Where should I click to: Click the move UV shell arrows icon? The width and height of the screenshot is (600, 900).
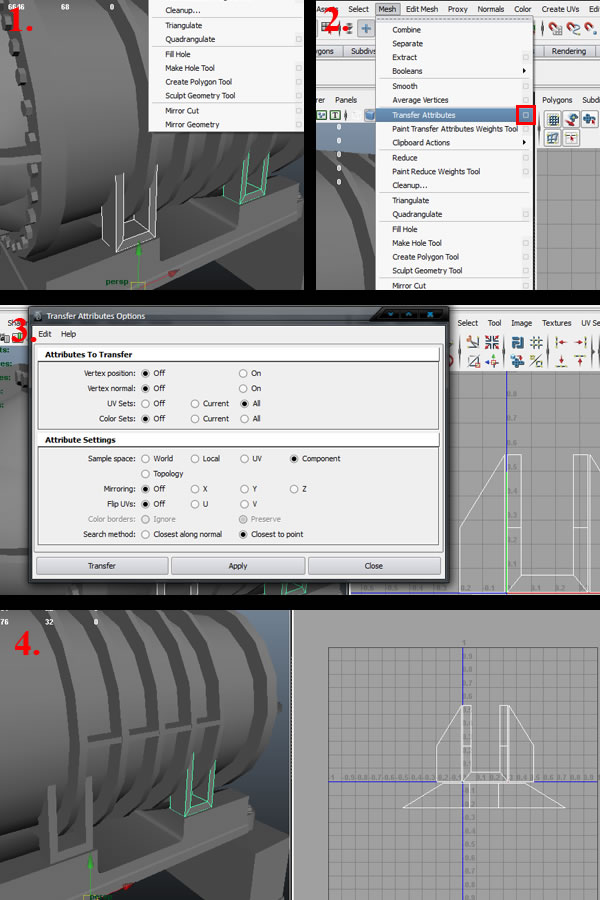[494, 362]
